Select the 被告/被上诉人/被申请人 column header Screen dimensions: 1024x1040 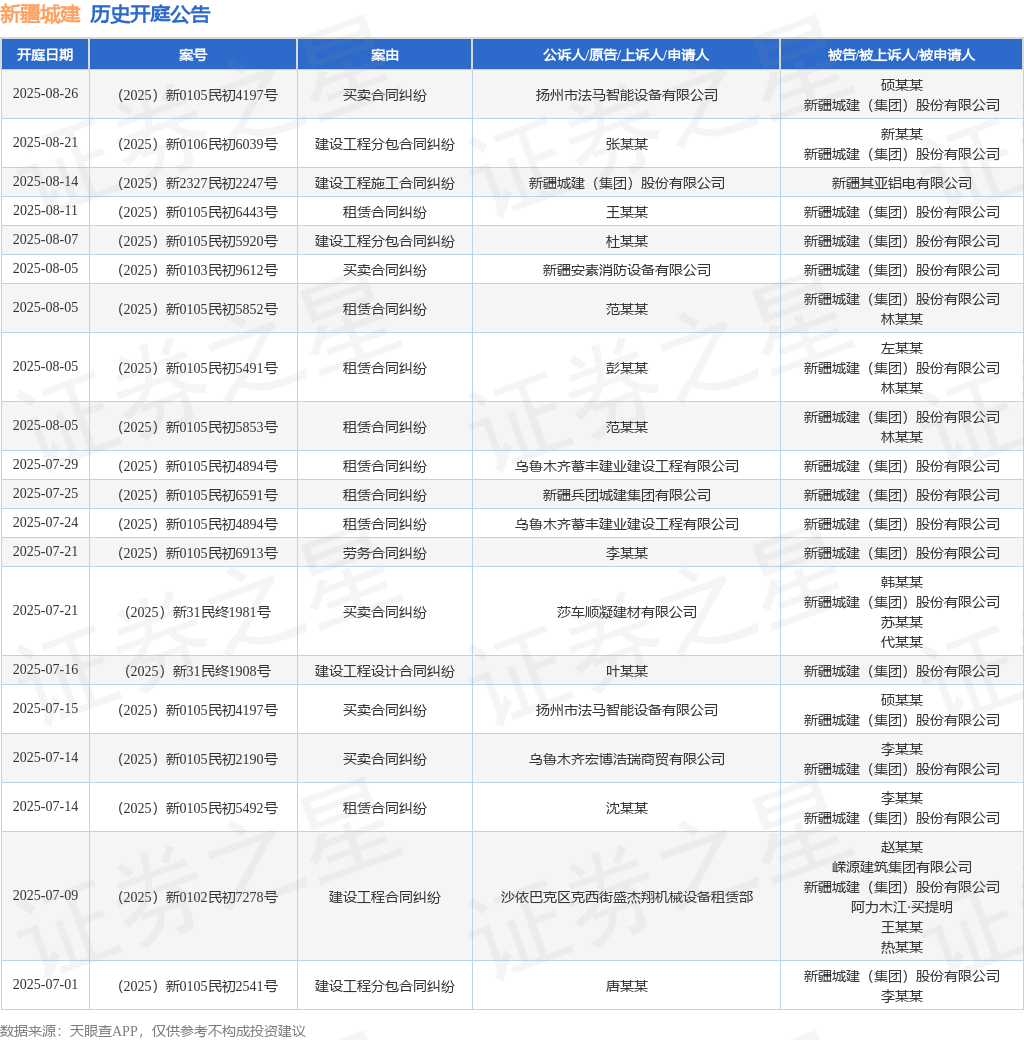(x=901, y=54)
